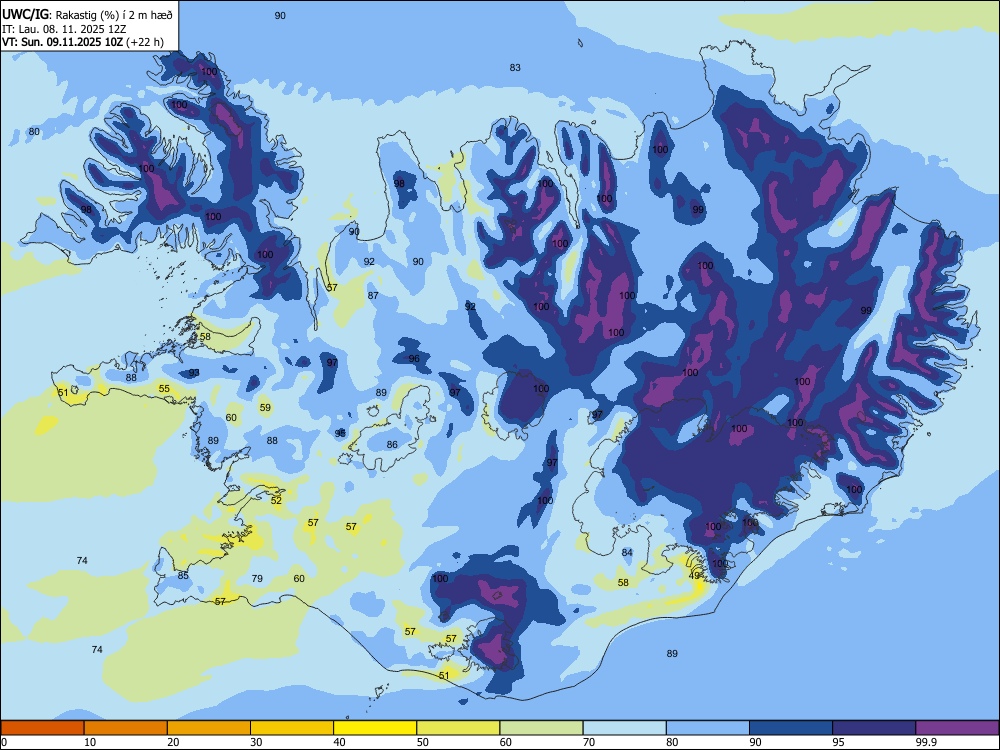Select the 80–90 light blue legend swatch

708,728
